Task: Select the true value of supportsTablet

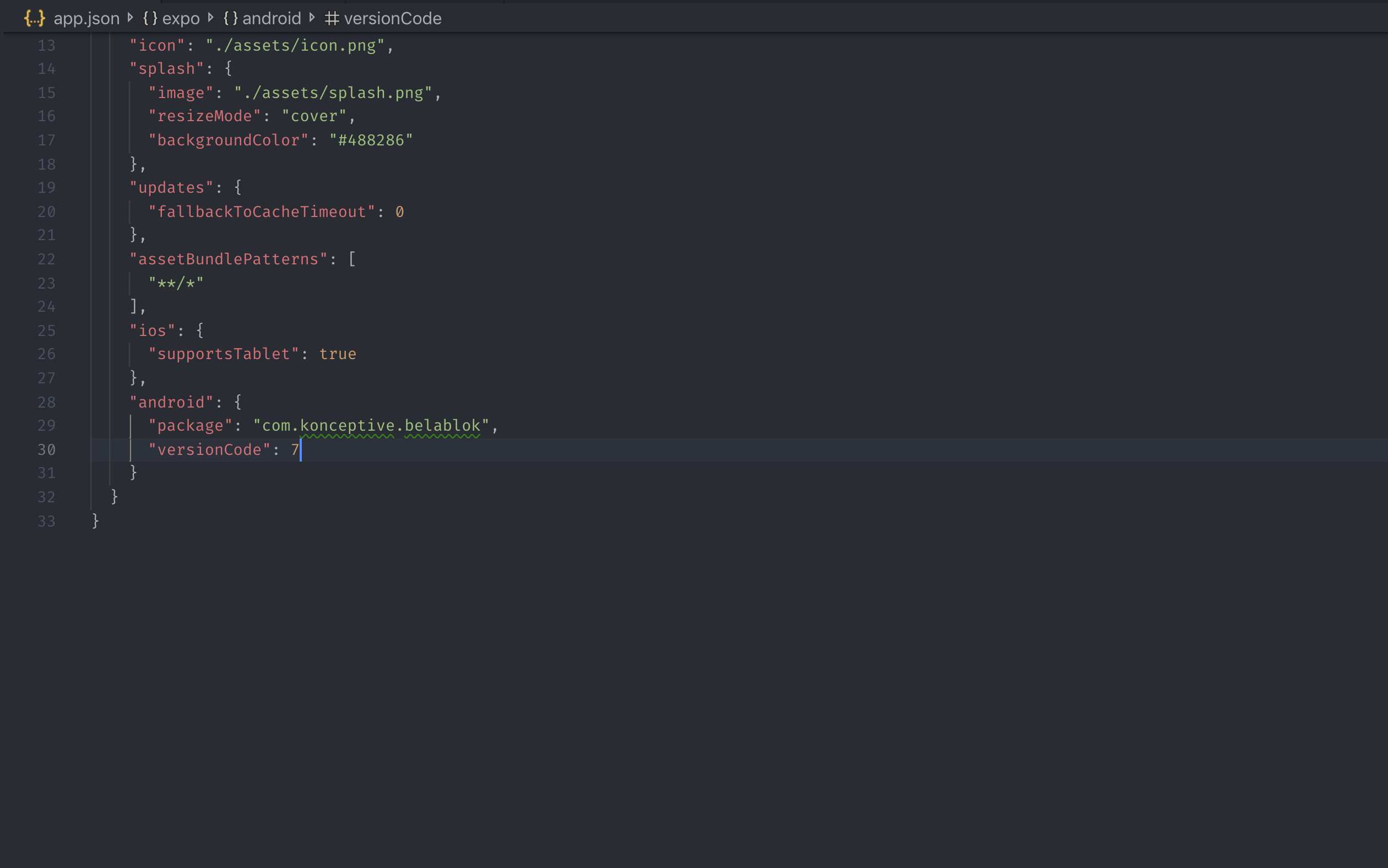Action: [338, 354]
